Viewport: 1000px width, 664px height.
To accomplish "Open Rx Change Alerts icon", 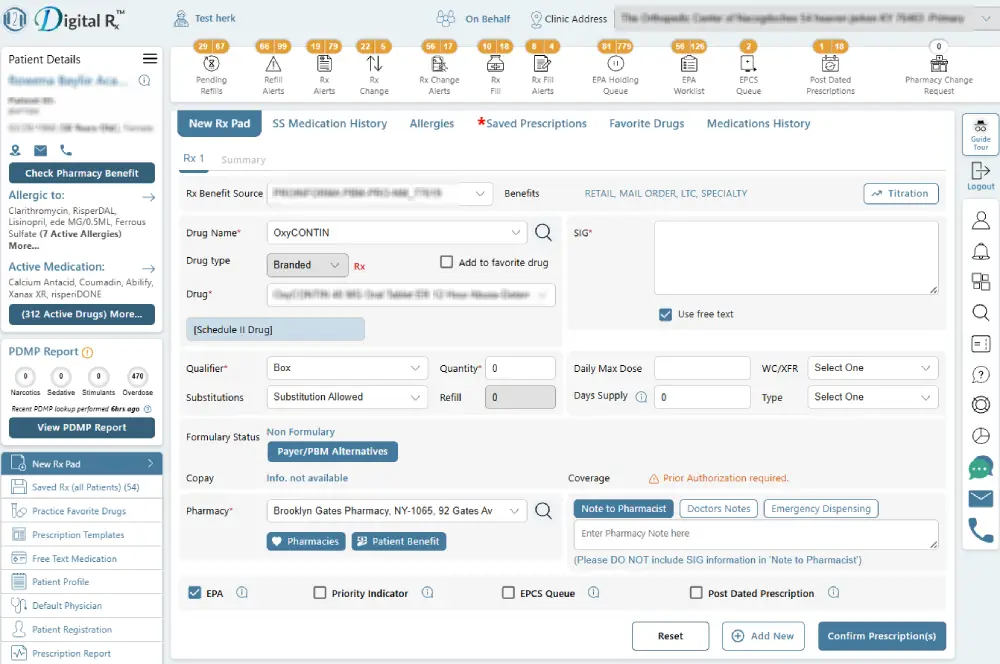I will click(439, 64).
